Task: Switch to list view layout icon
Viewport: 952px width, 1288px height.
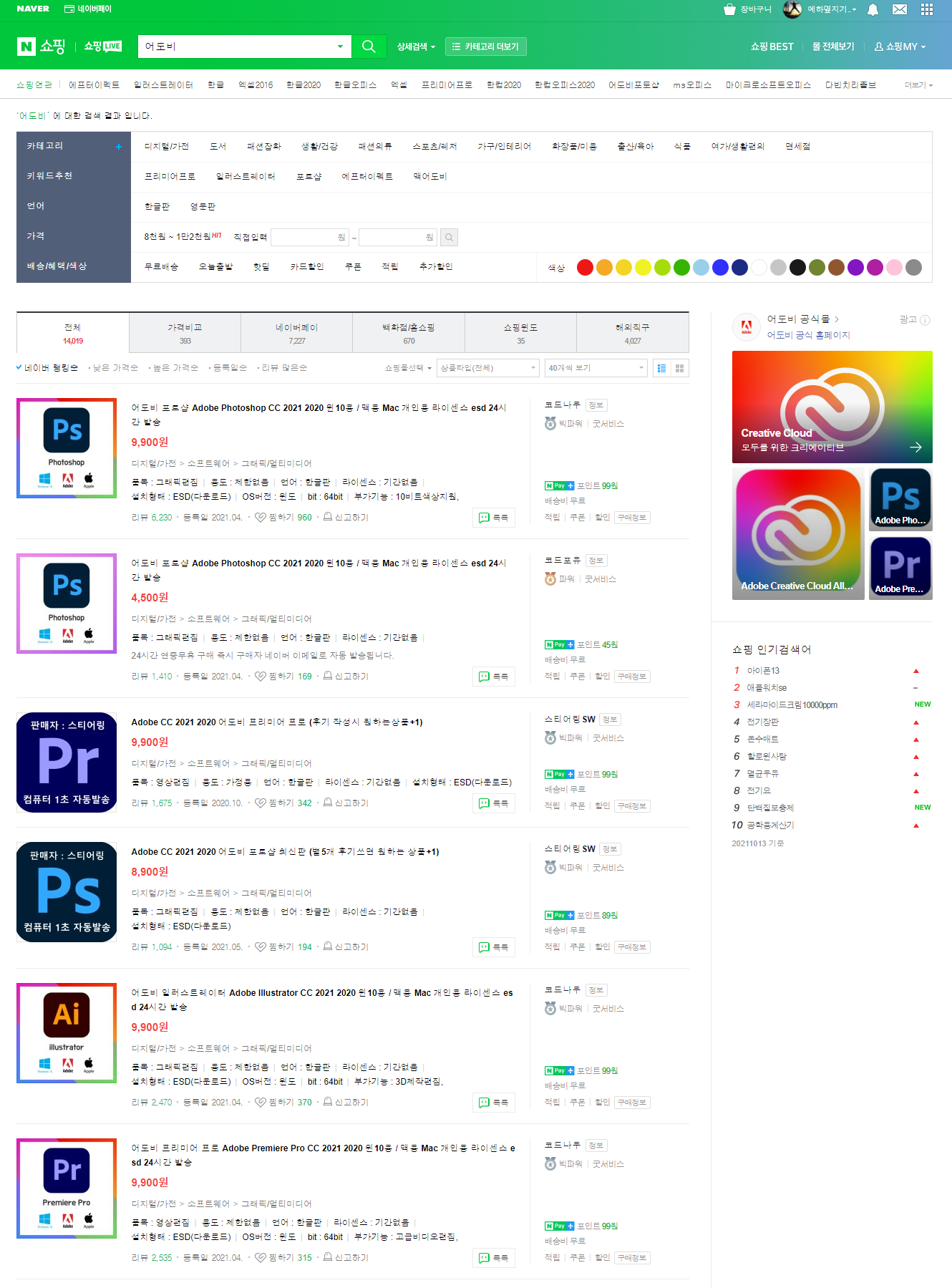Action: pos(661,368)
